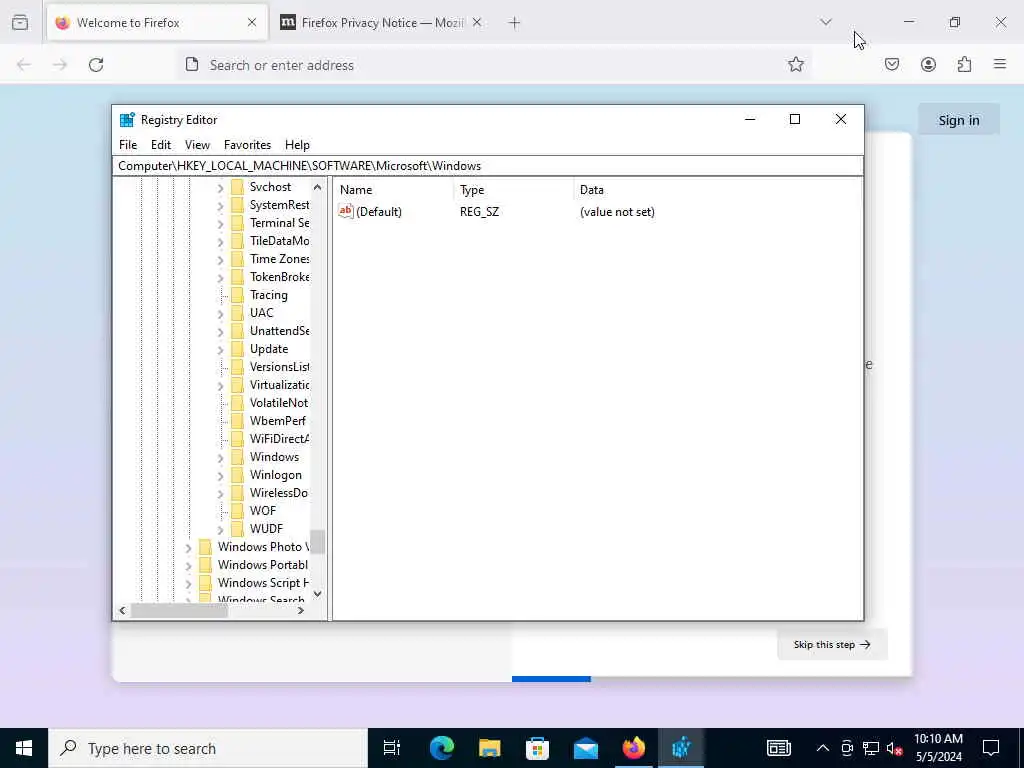Select the WOF key in the tree

pyautogui.click(x=263, y=511)
